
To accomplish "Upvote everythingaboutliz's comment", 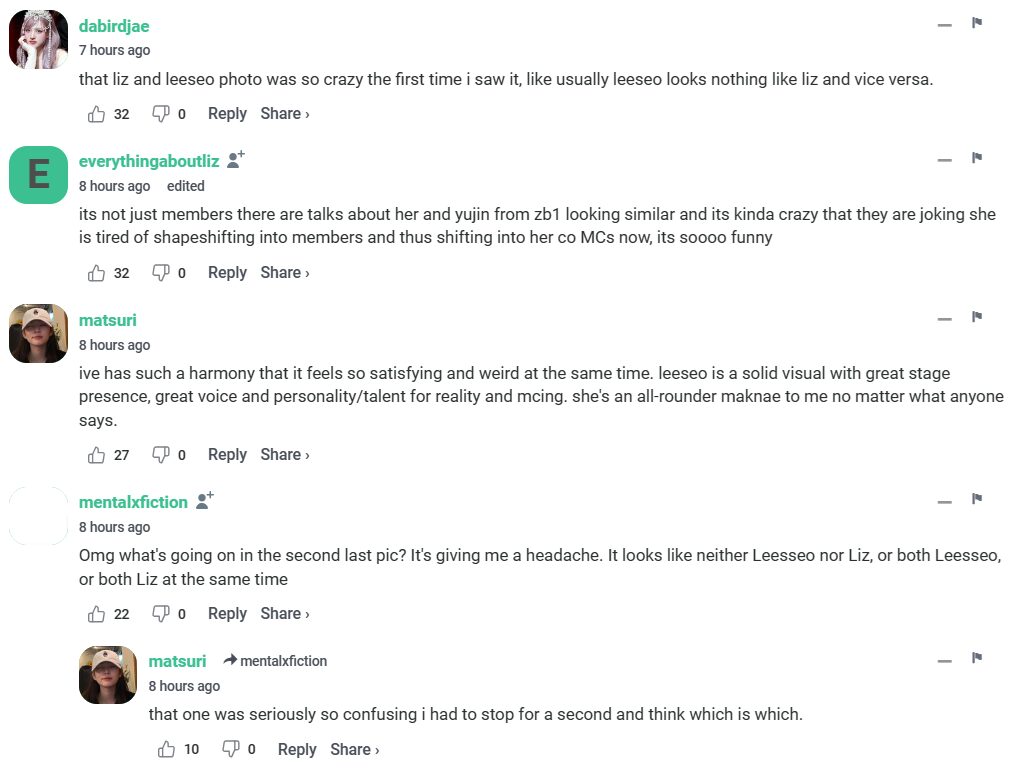I will click(x=97, y=273).
